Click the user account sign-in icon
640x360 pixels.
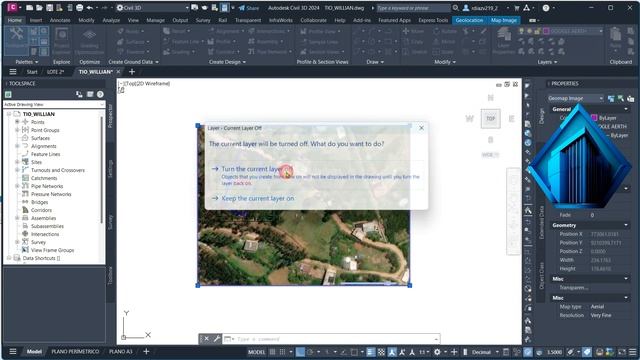tap(466, 8)
